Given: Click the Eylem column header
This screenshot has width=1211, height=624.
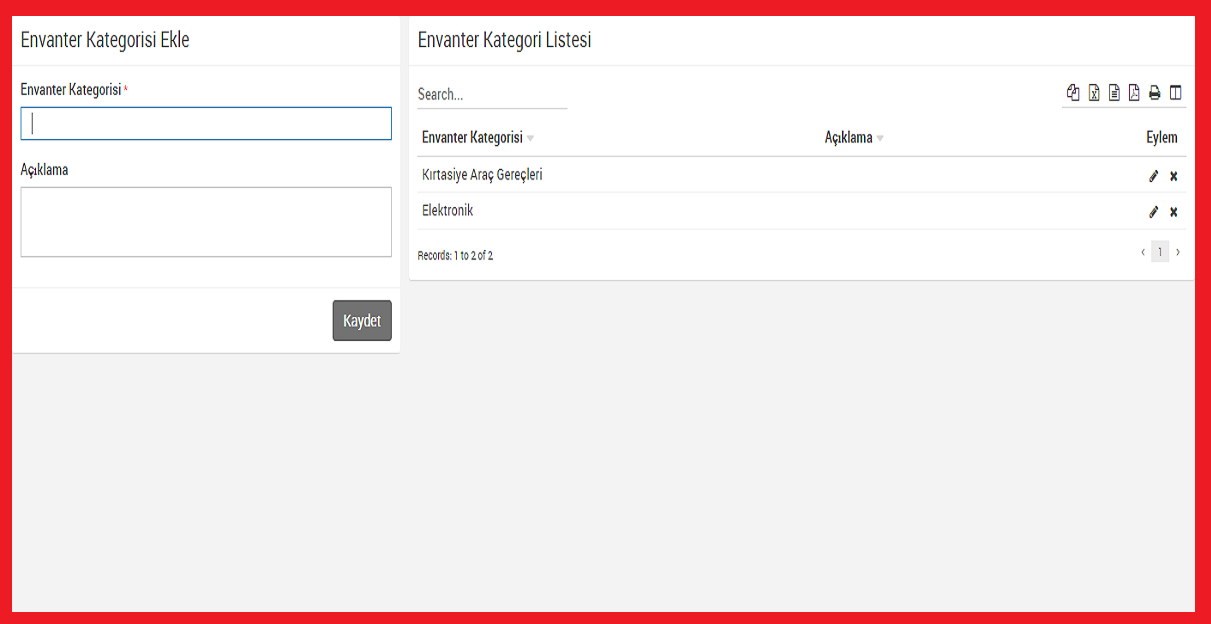Looking at the screenshot, I should coord(1161,138).
